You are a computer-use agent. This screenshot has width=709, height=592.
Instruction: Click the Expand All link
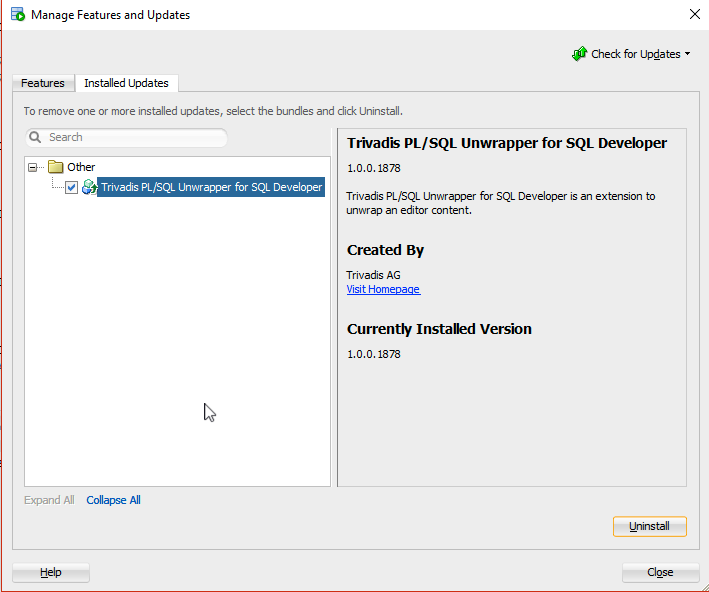[49, 500]
